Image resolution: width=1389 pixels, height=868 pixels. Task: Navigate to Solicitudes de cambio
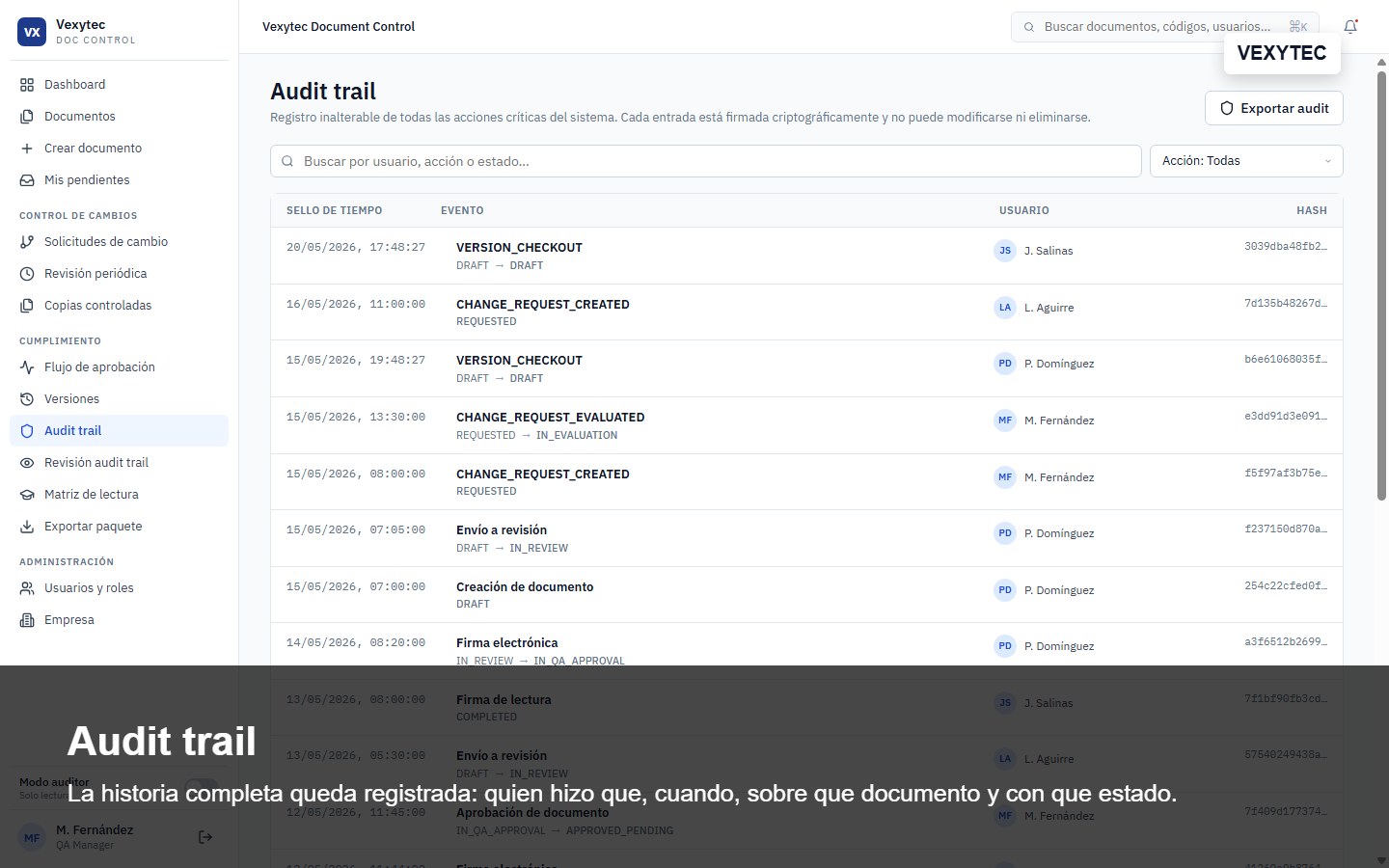[x=120, y=242]
